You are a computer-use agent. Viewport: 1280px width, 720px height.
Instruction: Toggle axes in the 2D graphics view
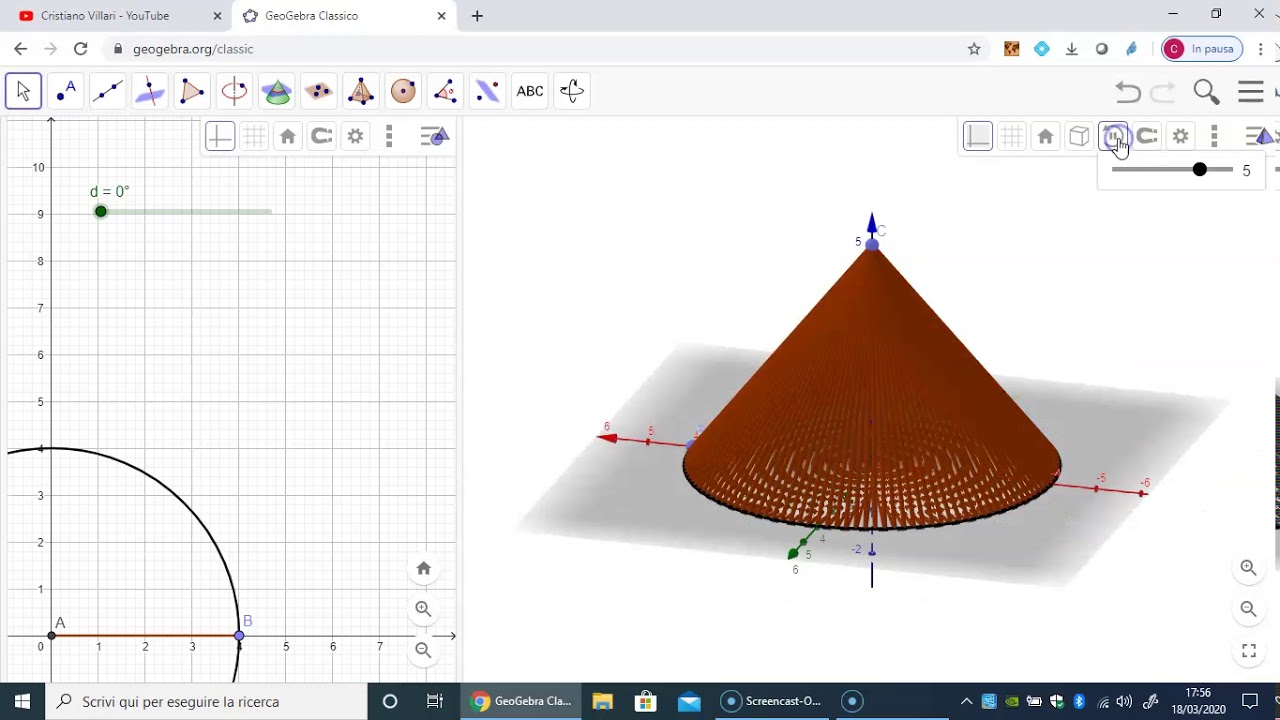[220, 136]
